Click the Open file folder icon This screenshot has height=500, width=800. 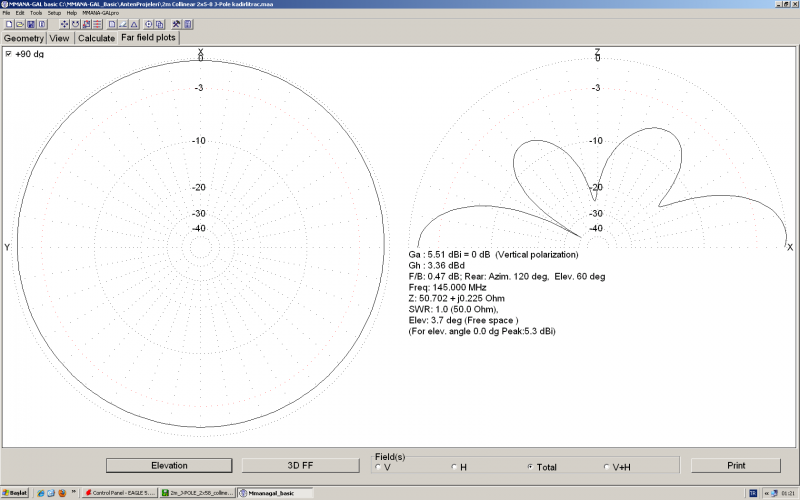20,24
